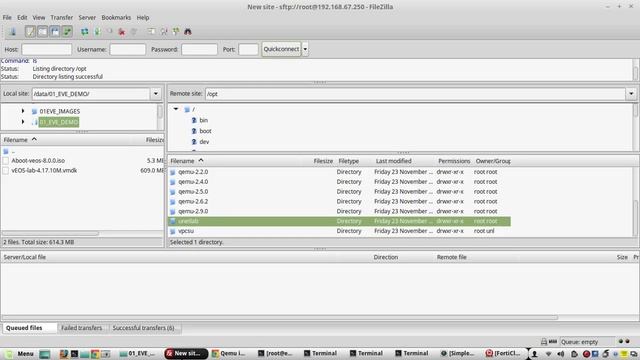
Task: Select Aboot-veos-8.0.0.iso local file
Action: click(38, 160)
